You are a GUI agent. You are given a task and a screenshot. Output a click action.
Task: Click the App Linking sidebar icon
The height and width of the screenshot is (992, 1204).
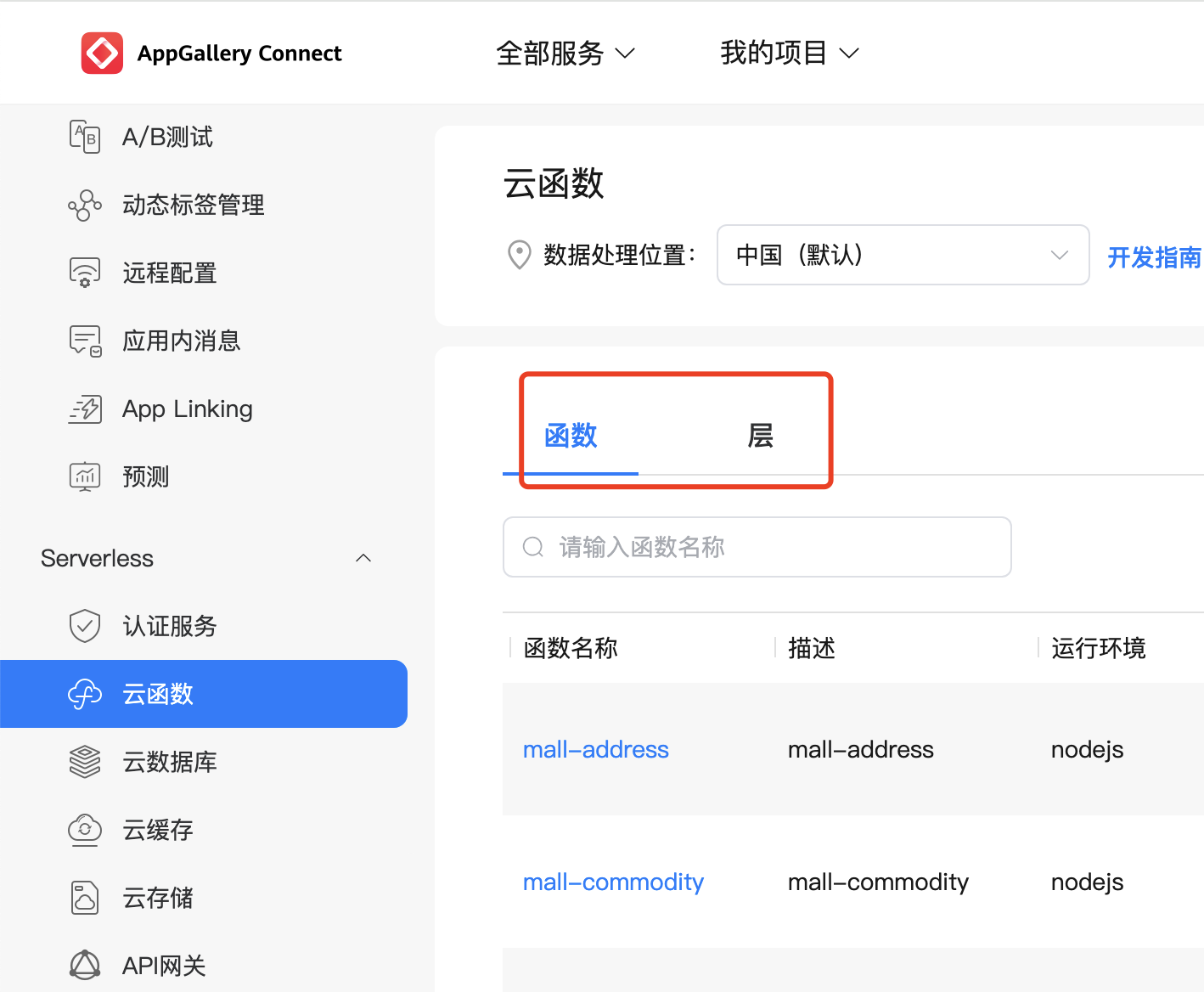coord(85,409)
